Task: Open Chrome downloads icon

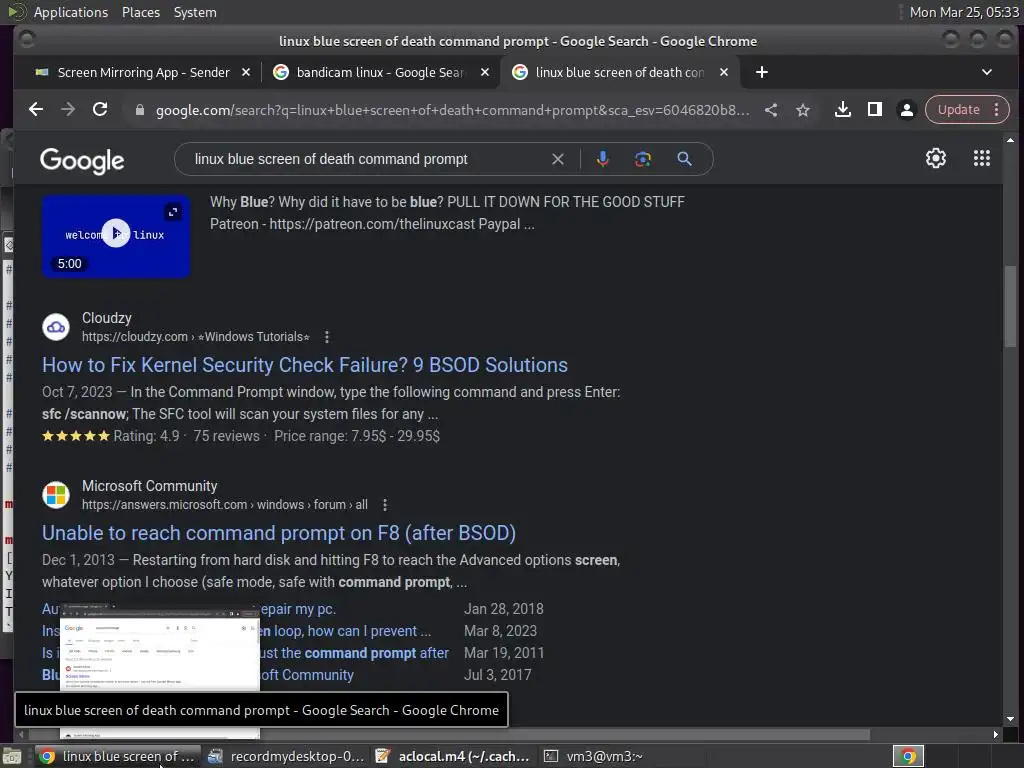Action: pos(843,110)
